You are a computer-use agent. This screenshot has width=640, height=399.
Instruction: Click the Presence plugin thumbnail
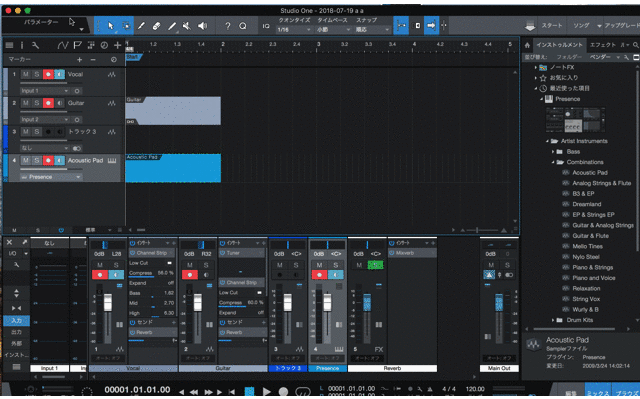coord(575,120)
